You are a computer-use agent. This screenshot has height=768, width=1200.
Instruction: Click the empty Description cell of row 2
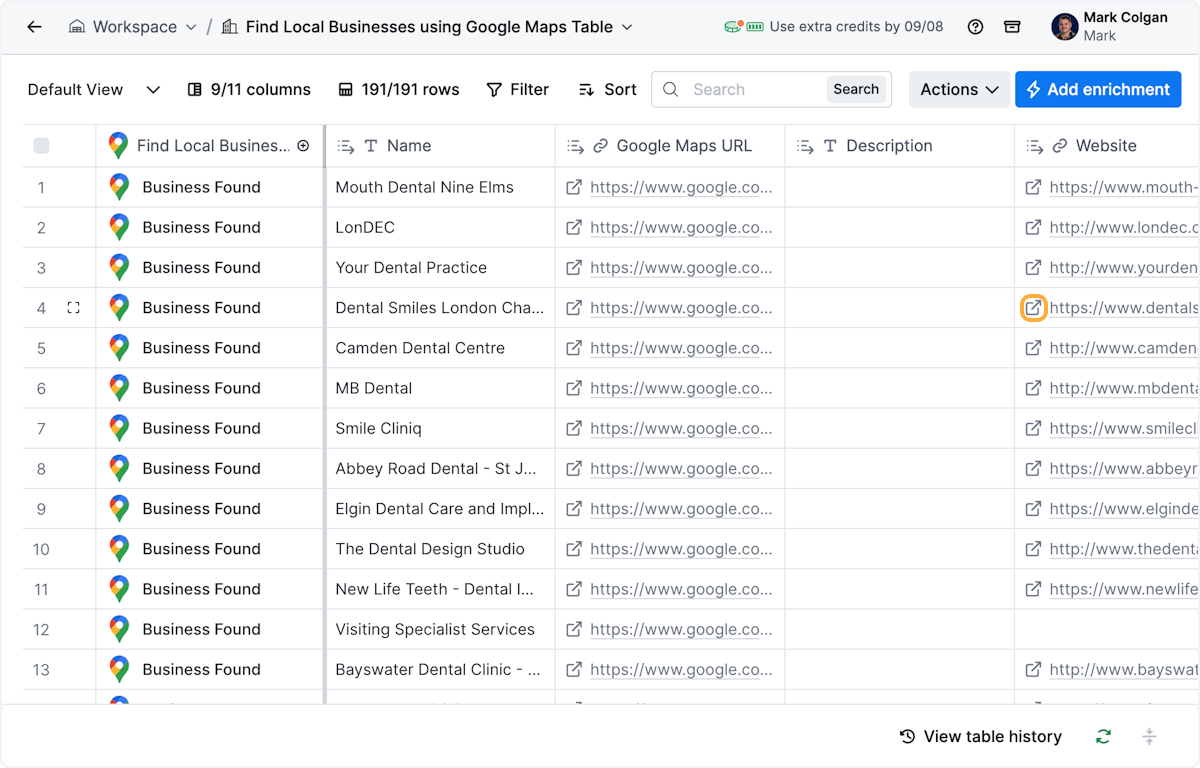[900, 227]
